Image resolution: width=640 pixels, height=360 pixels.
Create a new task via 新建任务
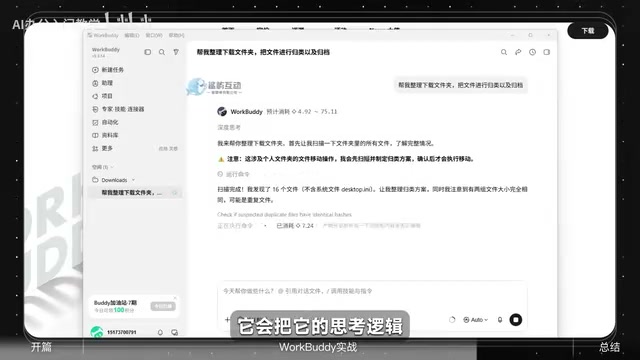coord(108,70)
